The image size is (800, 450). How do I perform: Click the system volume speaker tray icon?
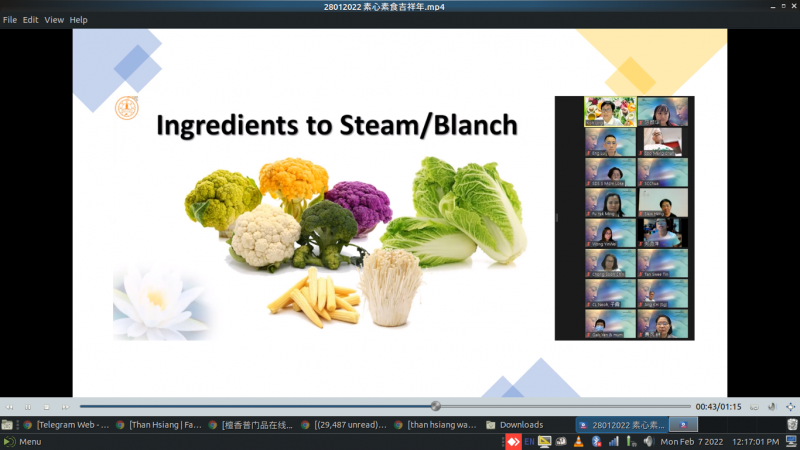[647, 441]
